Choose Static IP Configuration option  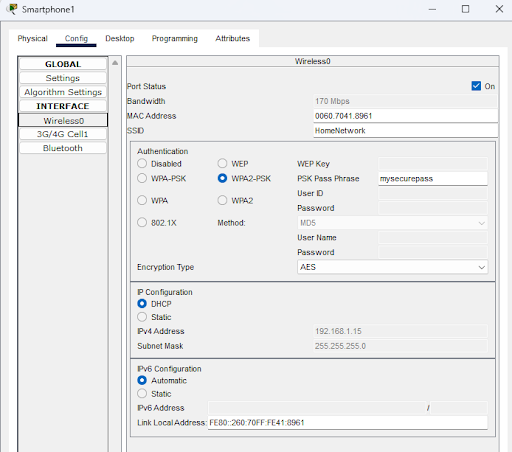click(x=142, y=317)
